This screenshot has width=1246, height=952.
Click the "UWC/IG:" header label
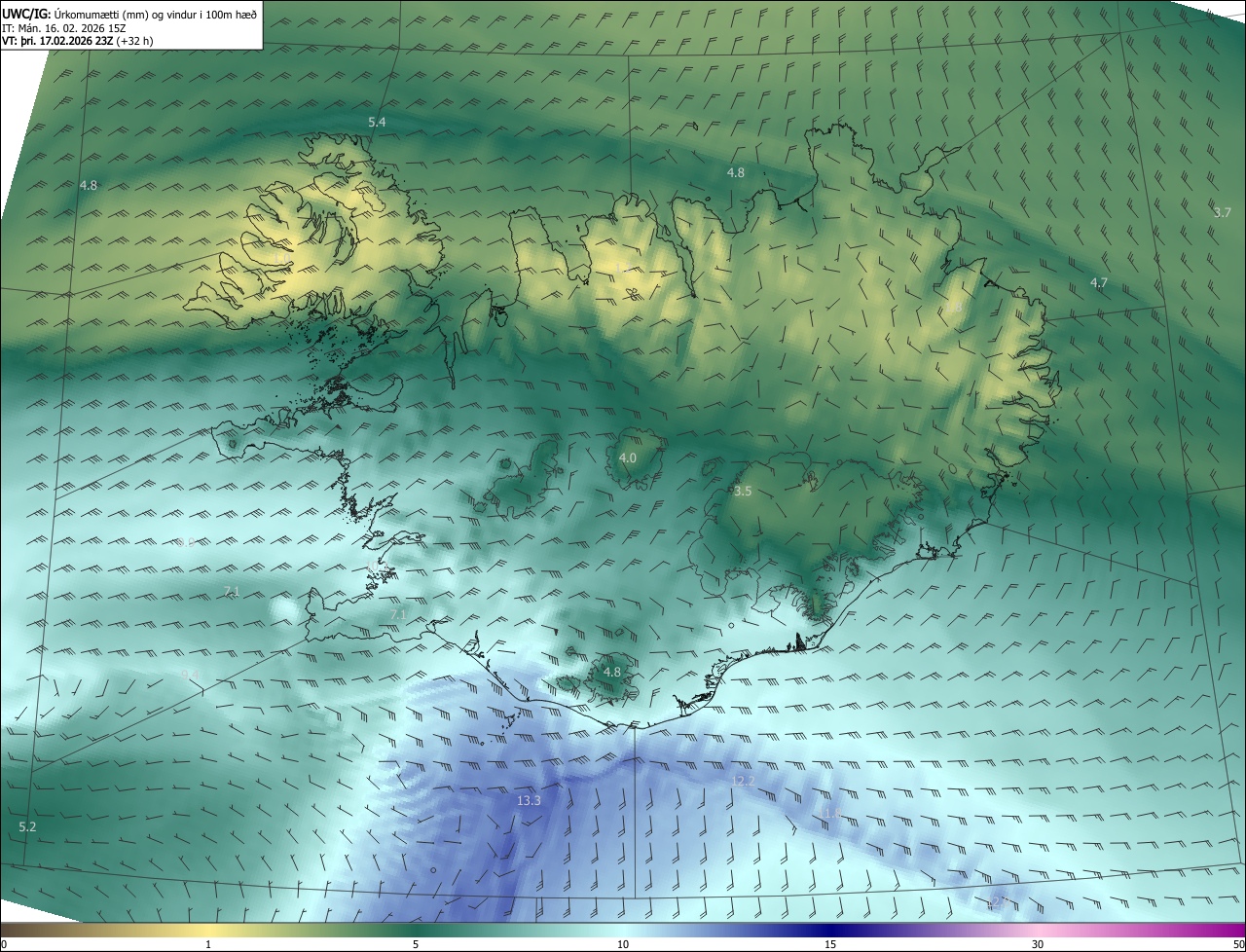coord(26,15)
